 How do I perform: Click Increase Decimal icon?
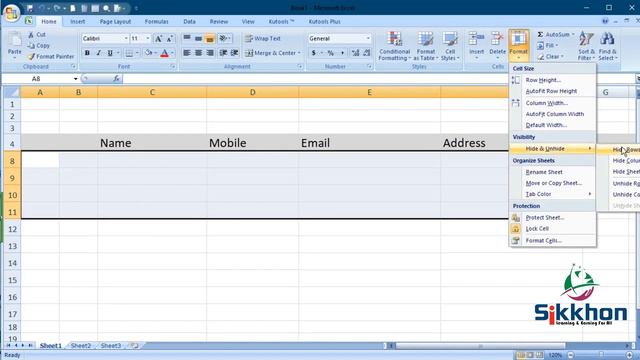[356, 53]
